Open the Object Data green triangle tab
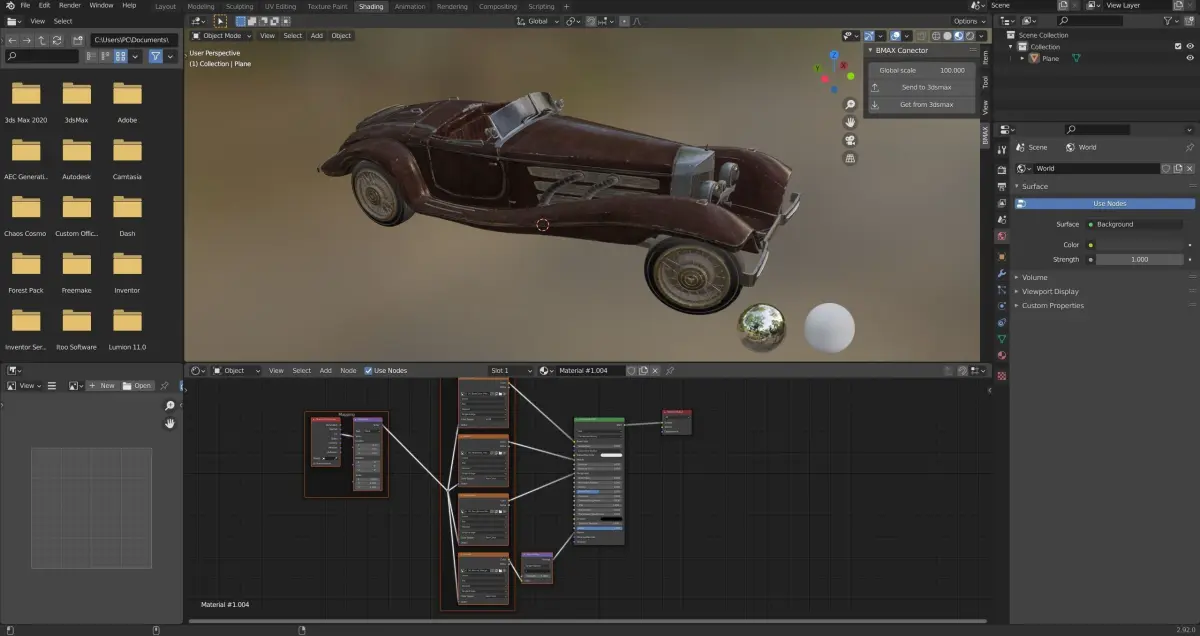 click(x=1002, y=339)
